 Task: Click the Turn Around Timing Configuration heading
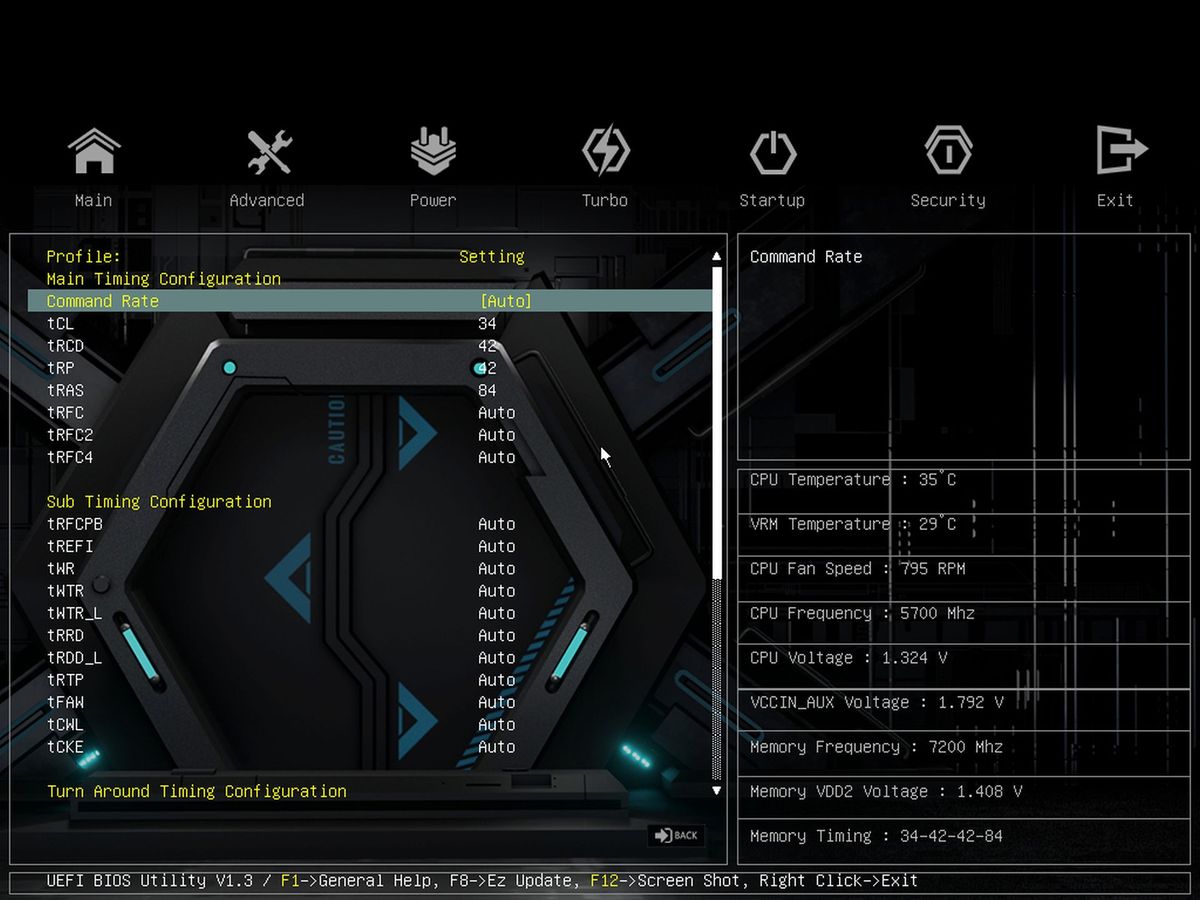point(197,791)
